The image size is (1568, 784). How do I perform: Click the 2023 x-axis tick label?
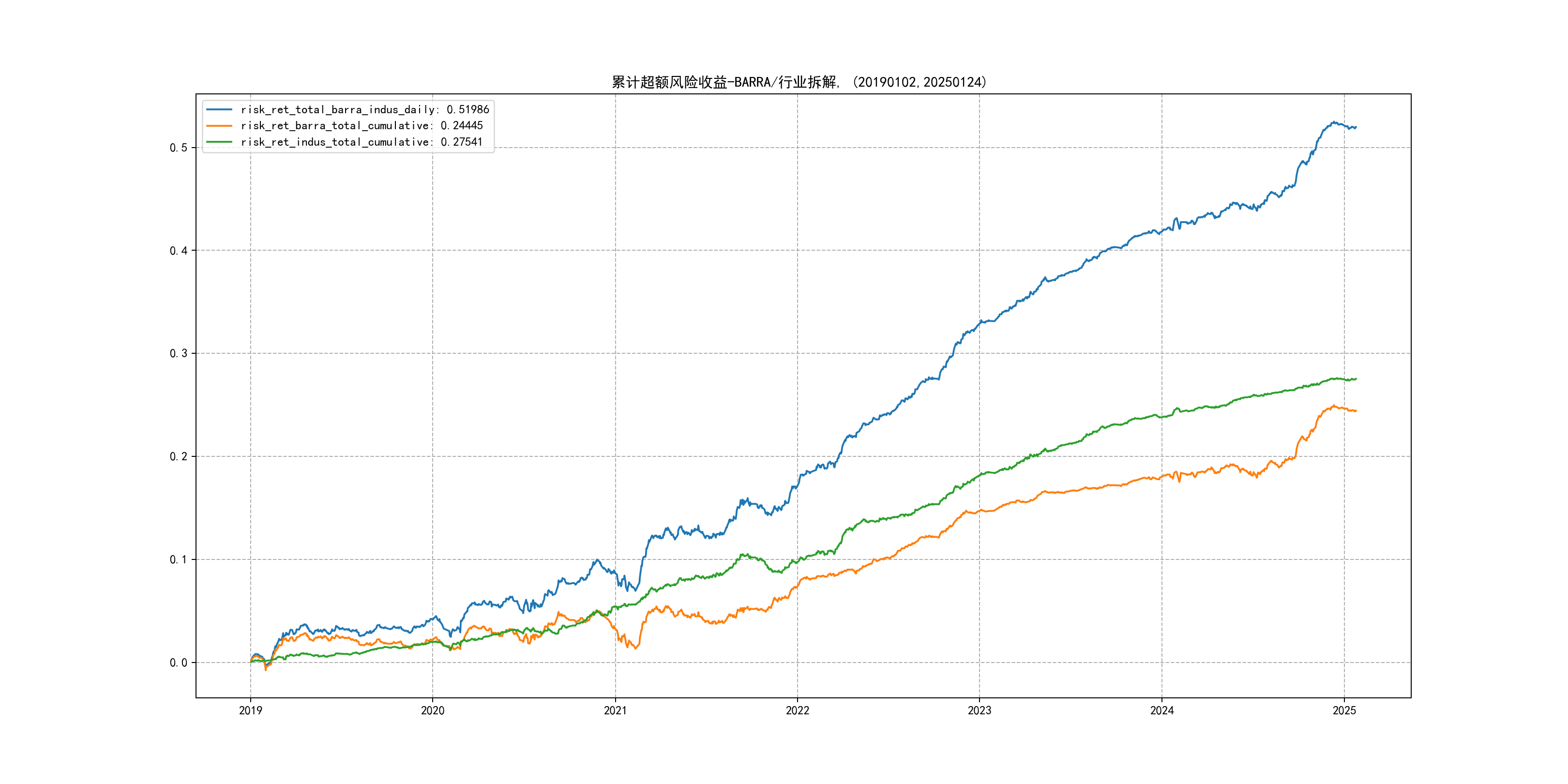click(x=980, y=710)
